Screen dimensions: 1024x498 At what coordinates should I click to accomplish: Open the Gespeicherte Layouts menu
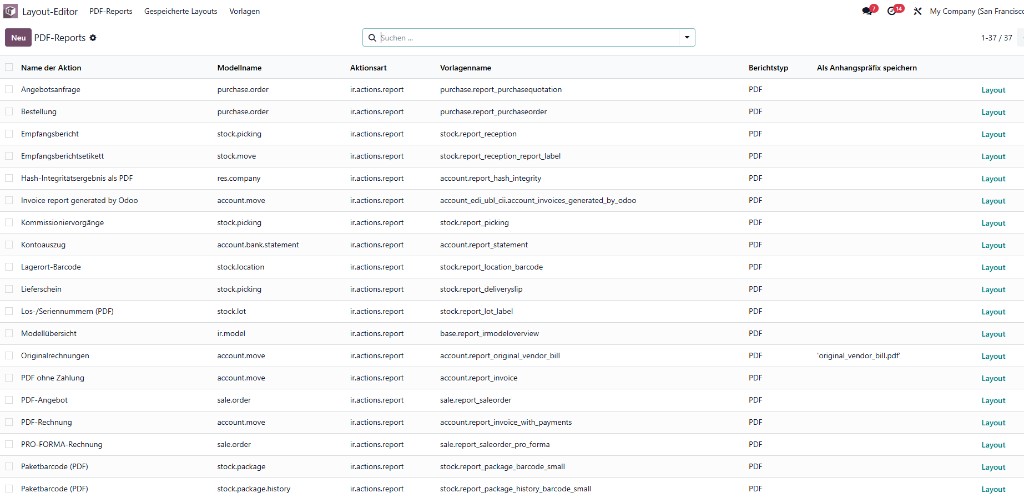pos(181,11)
